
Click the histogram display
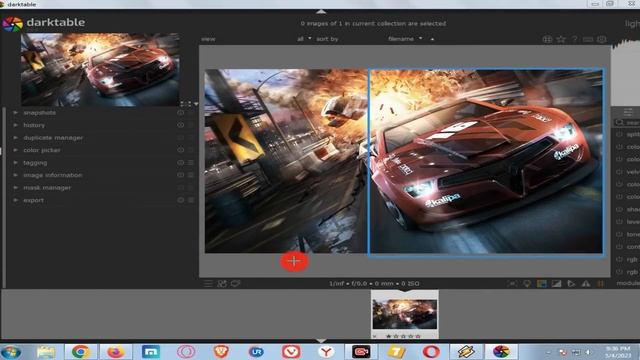coord(625,73)
